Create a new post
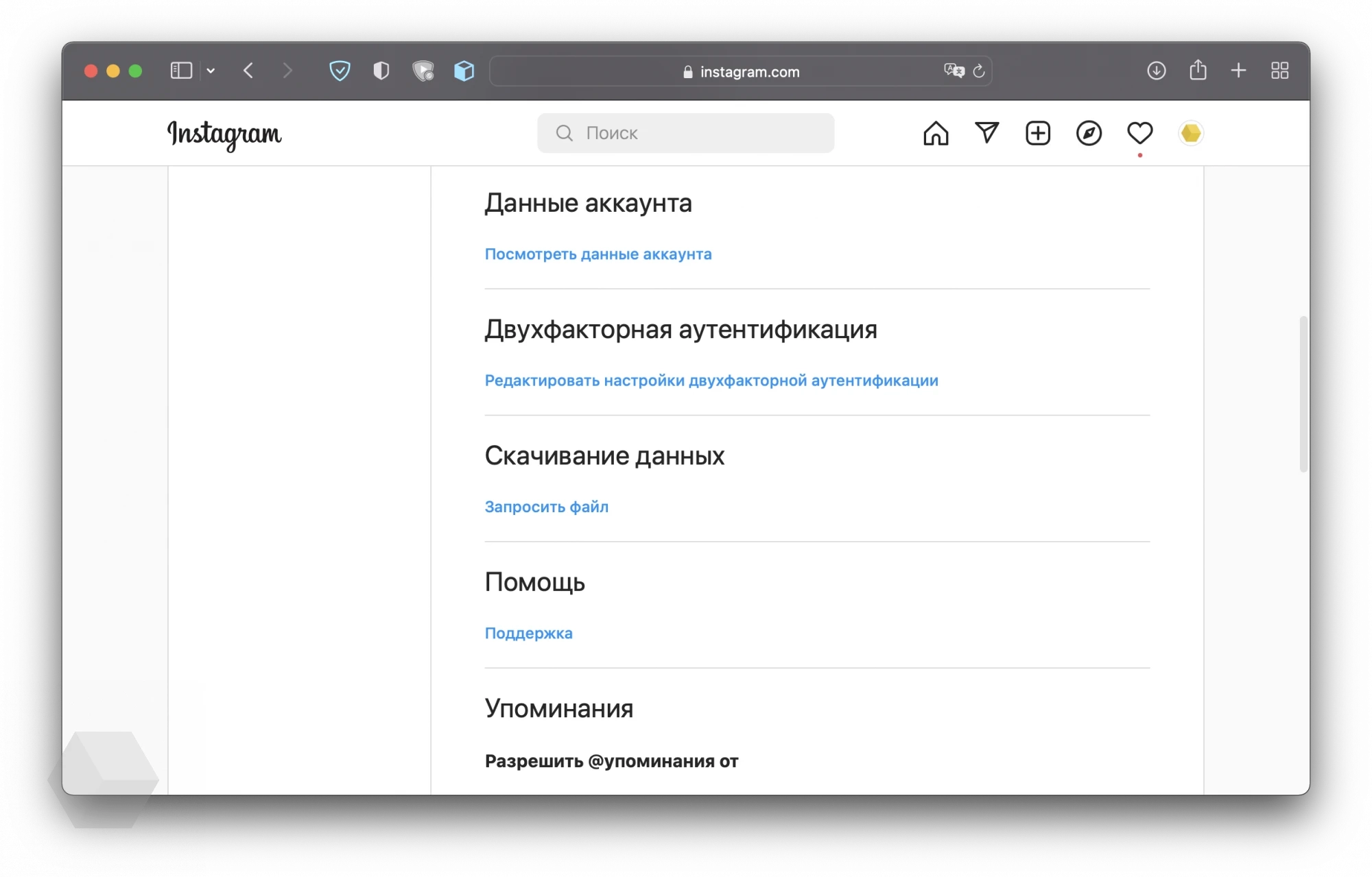This screenshot has width=1372, height=877. [1038, 133]
